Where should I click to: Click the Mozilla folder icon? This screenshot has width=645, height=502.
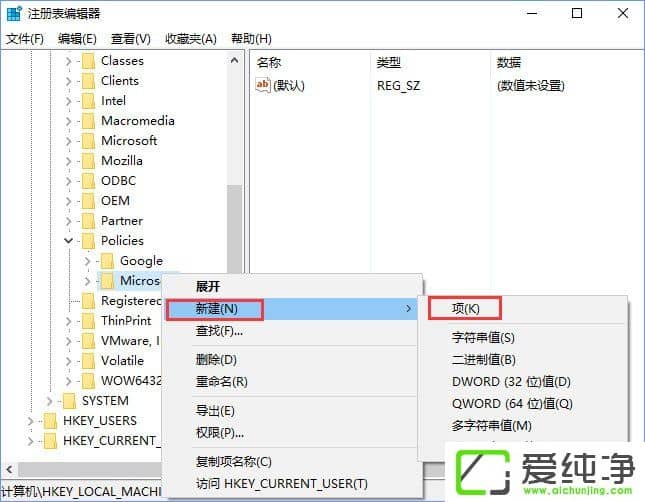pyautogui.click(x=88, y=161)
